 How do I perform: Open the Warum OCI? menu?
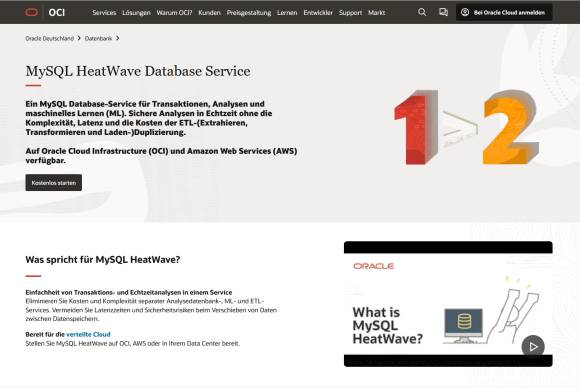[174, 13]
